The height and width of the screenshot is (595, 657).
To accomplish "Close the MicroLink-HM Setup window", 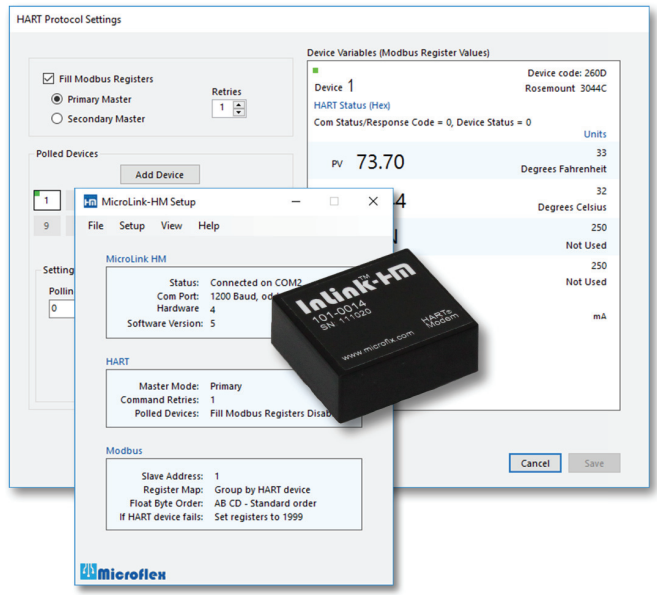I will [x=373, y=202].
